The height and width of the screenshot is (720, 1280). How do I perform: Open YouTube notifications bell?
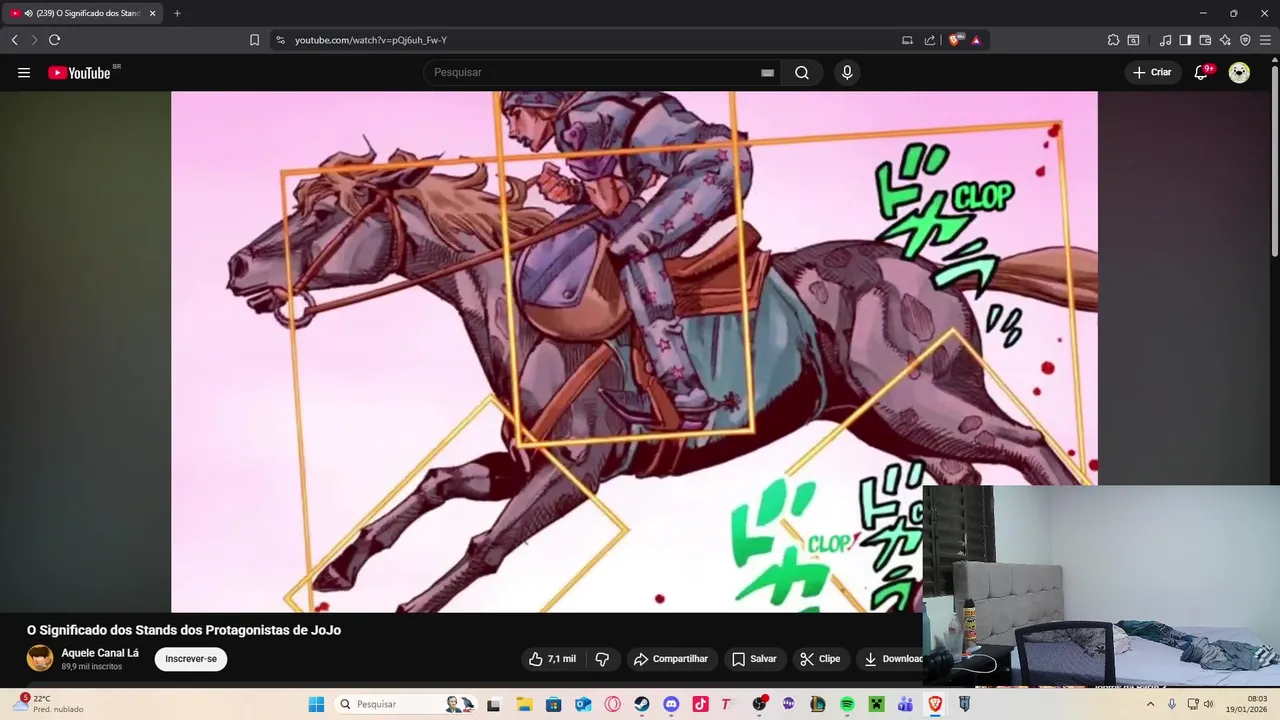tap(1201, 72)
